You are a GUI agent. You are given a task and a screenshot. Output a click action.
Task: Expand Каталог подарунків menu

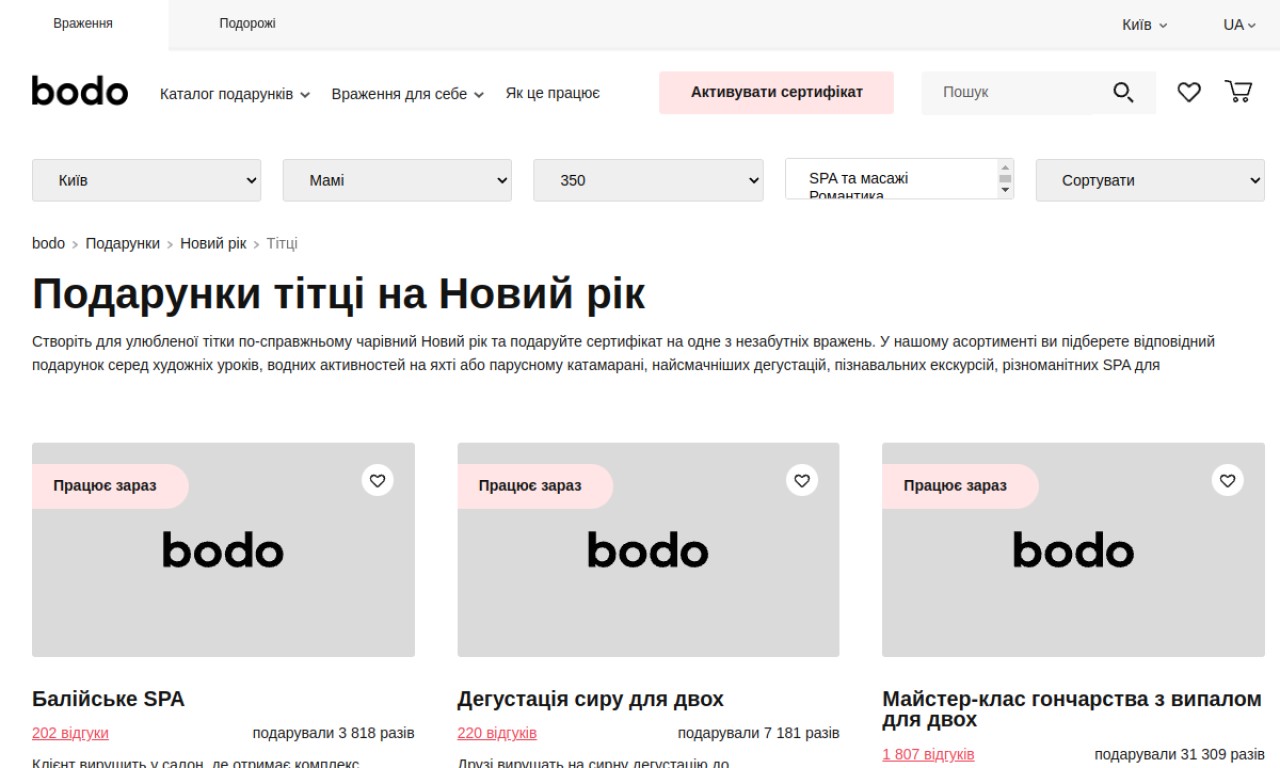pos(235,94)
